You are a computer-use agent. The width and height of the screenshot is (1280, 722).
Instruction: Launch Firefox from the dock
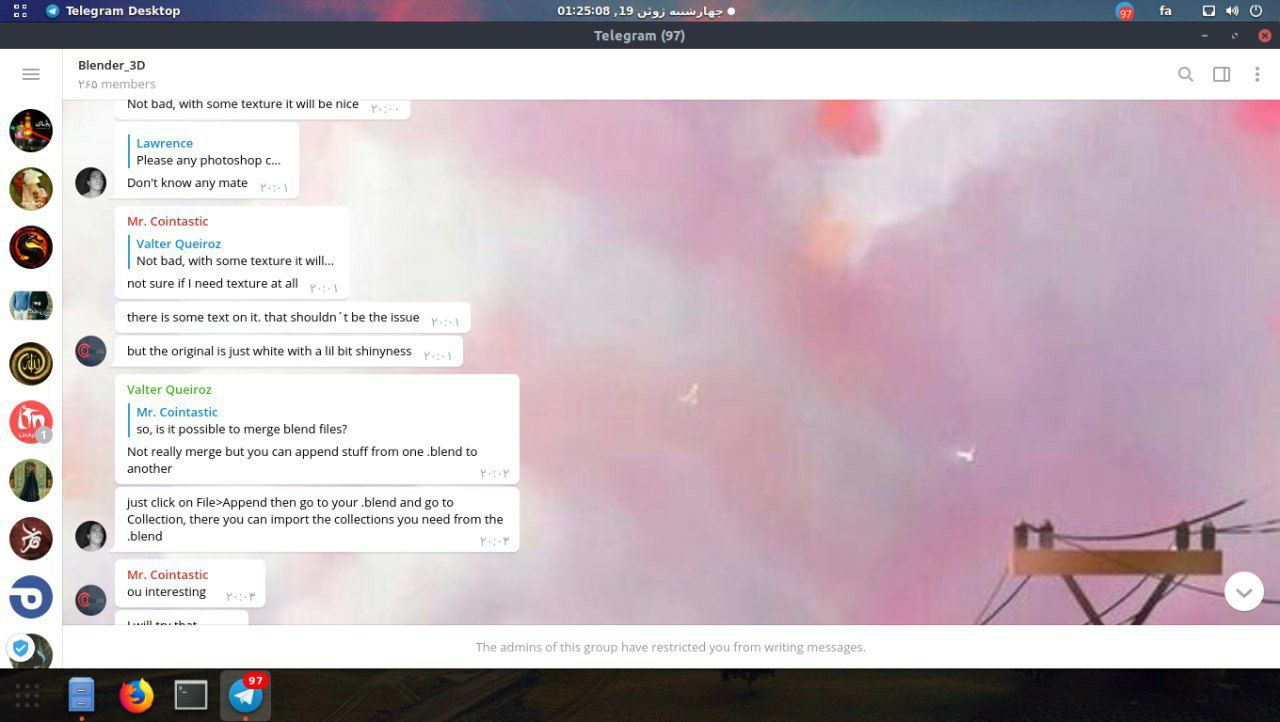136,695
